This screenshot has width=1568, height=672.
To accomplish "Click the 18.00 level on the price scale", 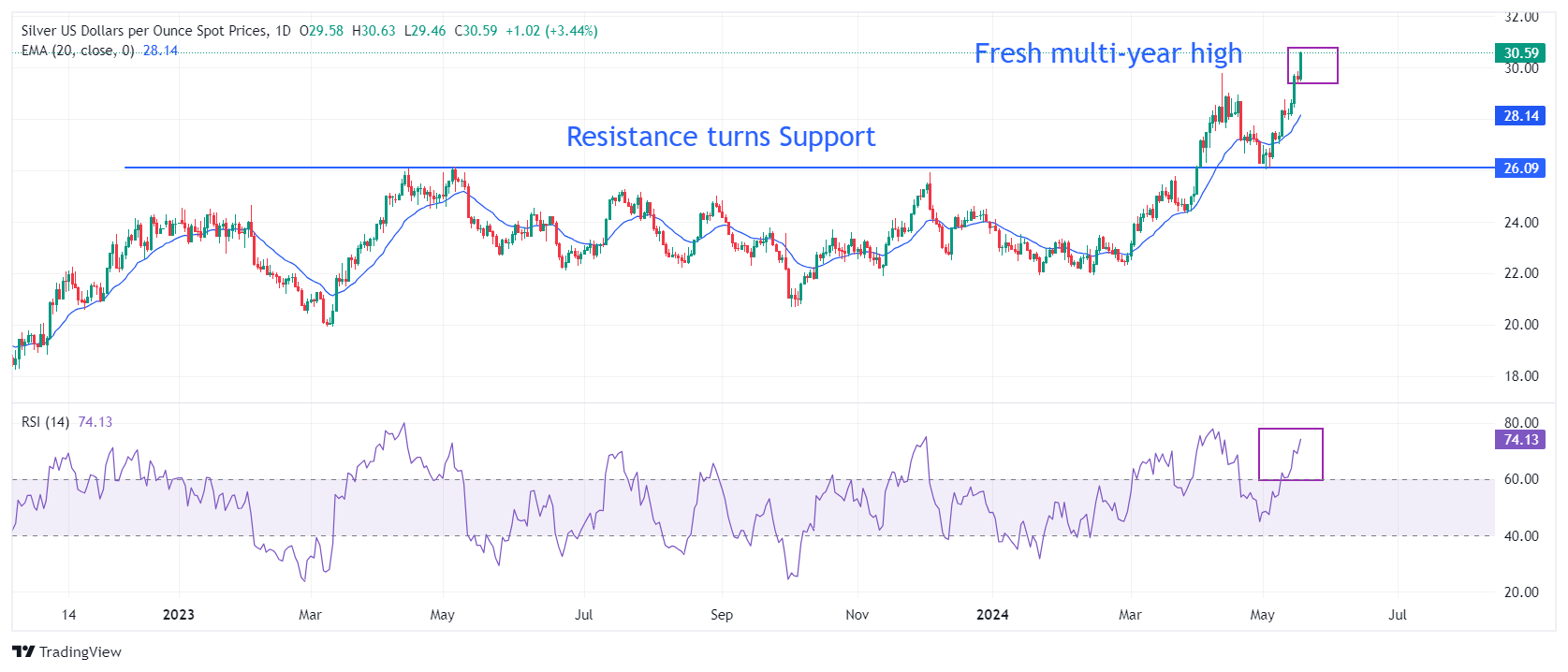I will click(1520, 376).
